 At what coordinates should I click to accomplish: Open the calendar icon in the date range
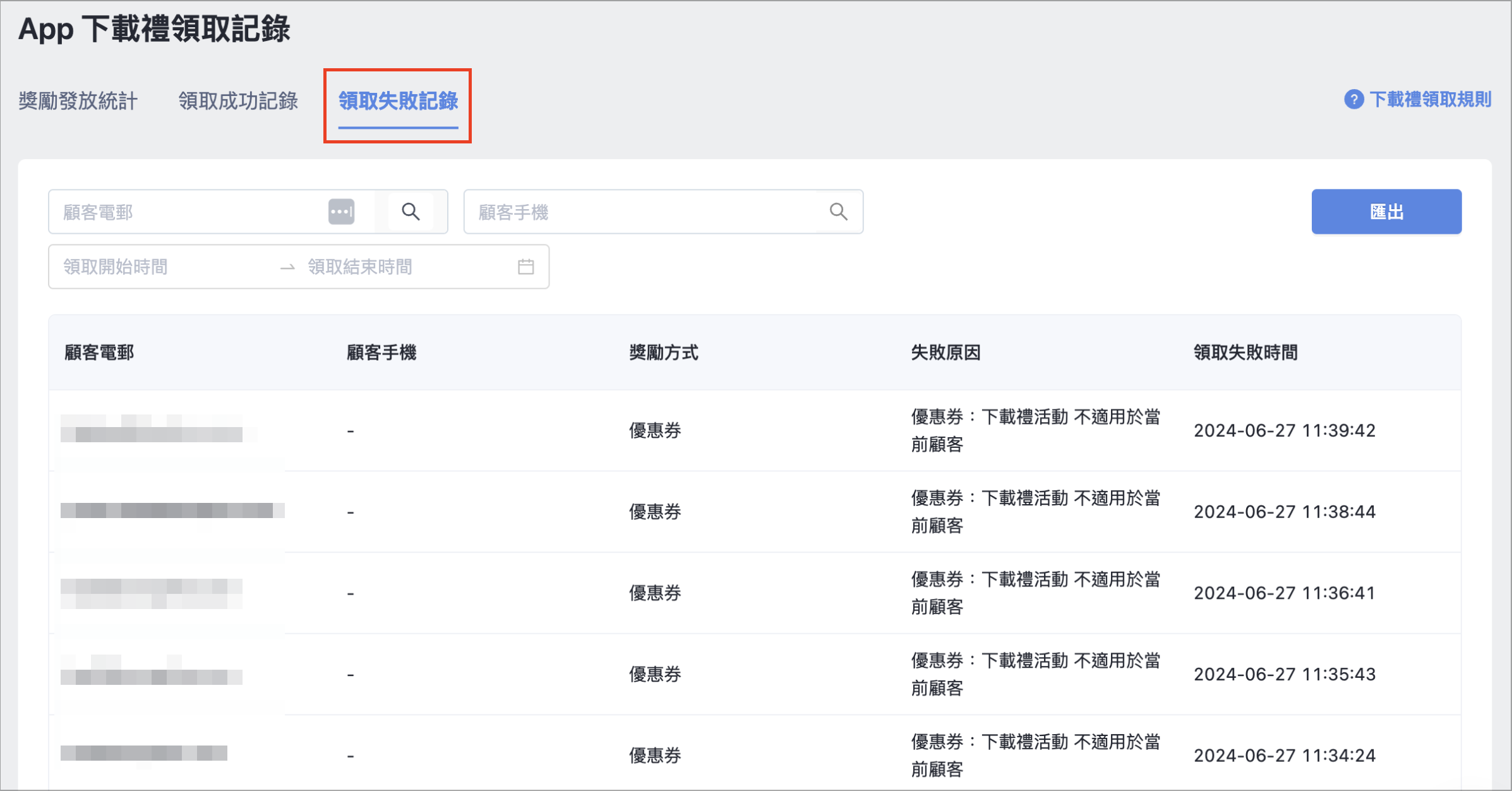tap(525, 267)
